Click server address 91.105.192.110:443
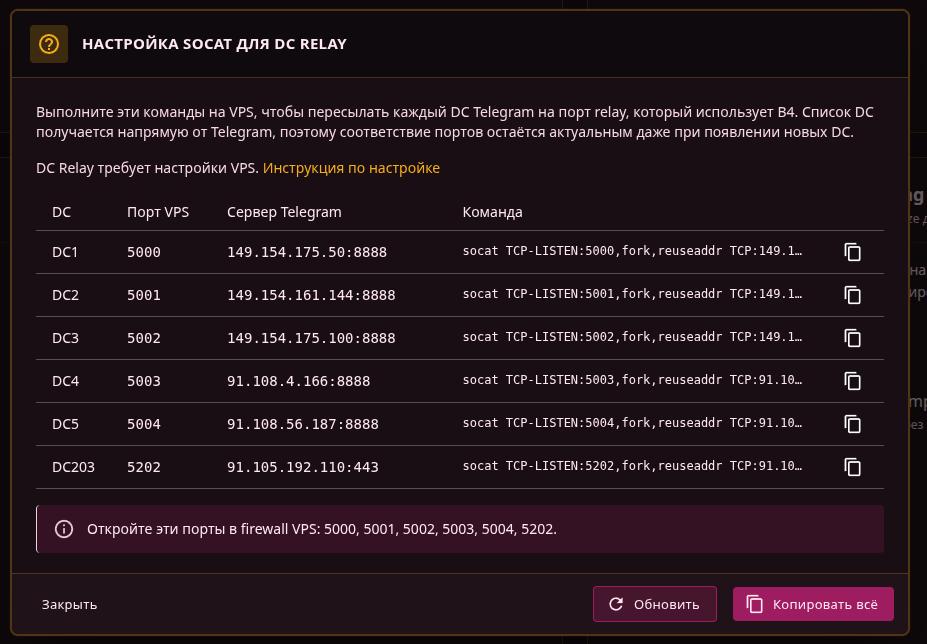The image size is (927, 644). pos(303,467)
